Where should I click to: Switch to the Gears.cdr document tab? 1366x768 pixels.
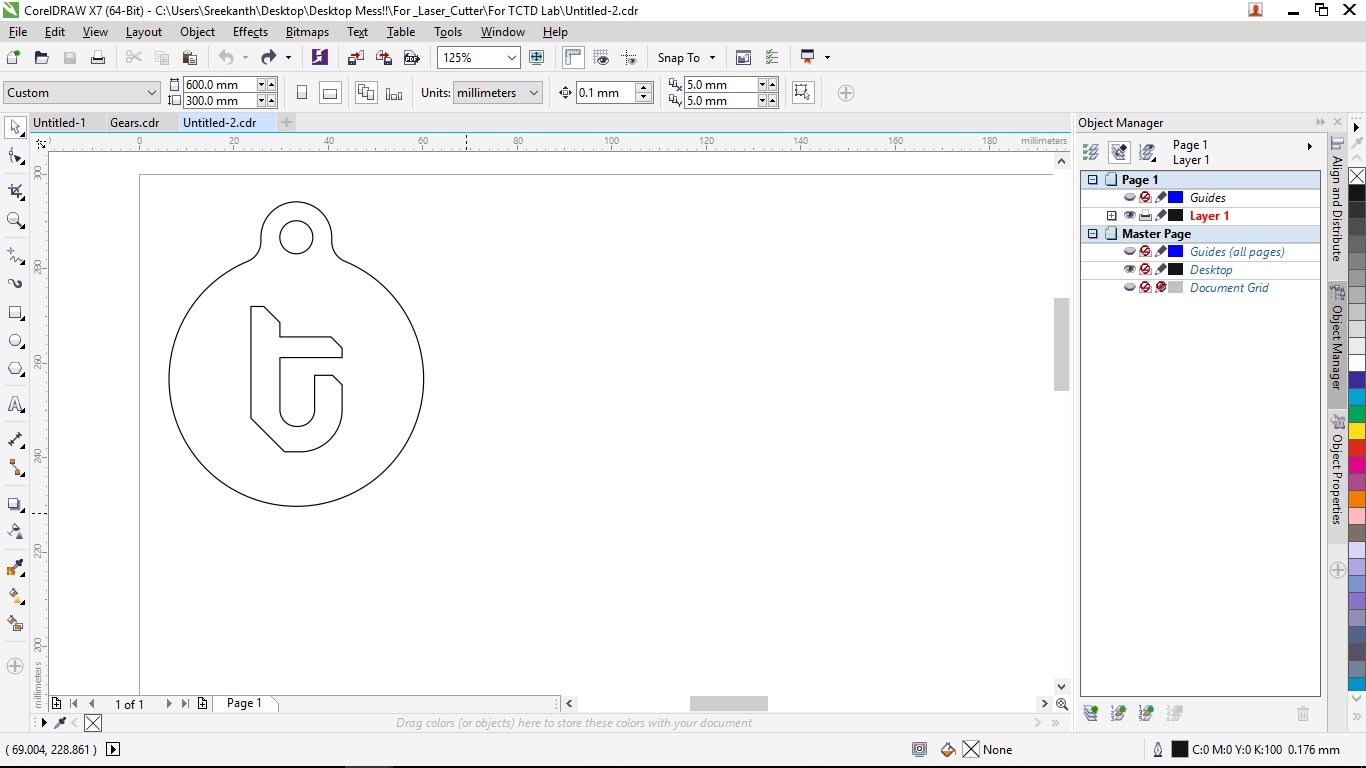click(x=135, y=123)
